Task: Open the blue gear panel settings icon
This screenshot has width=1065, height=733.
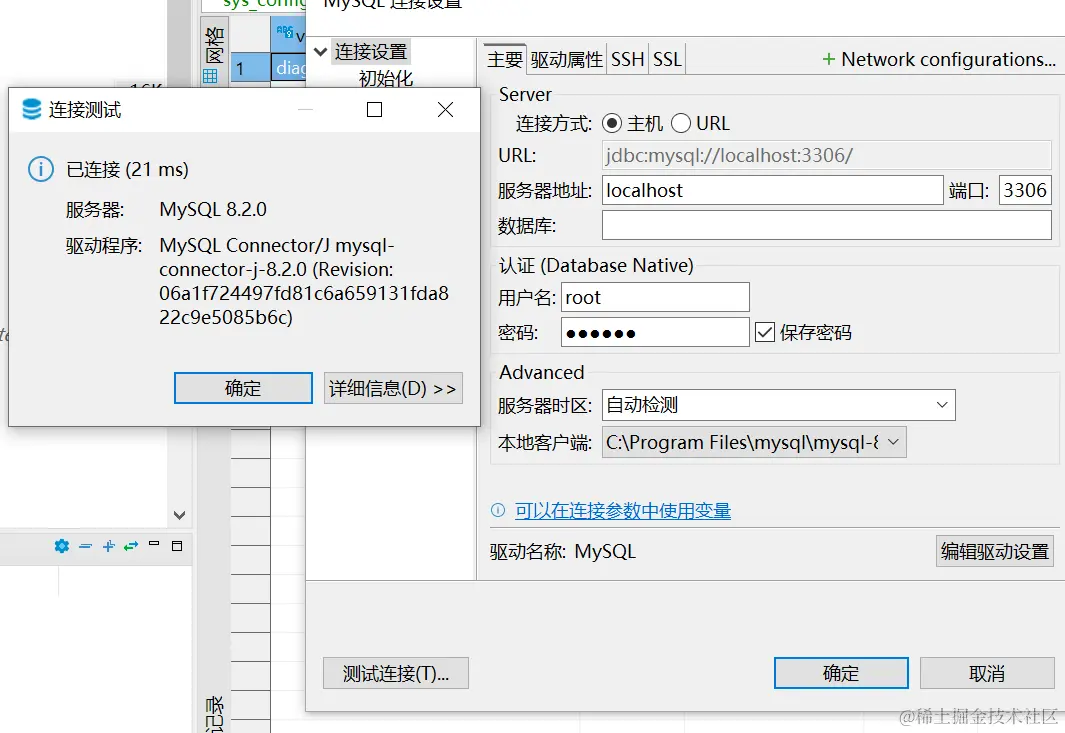Action: click(62, 546)
